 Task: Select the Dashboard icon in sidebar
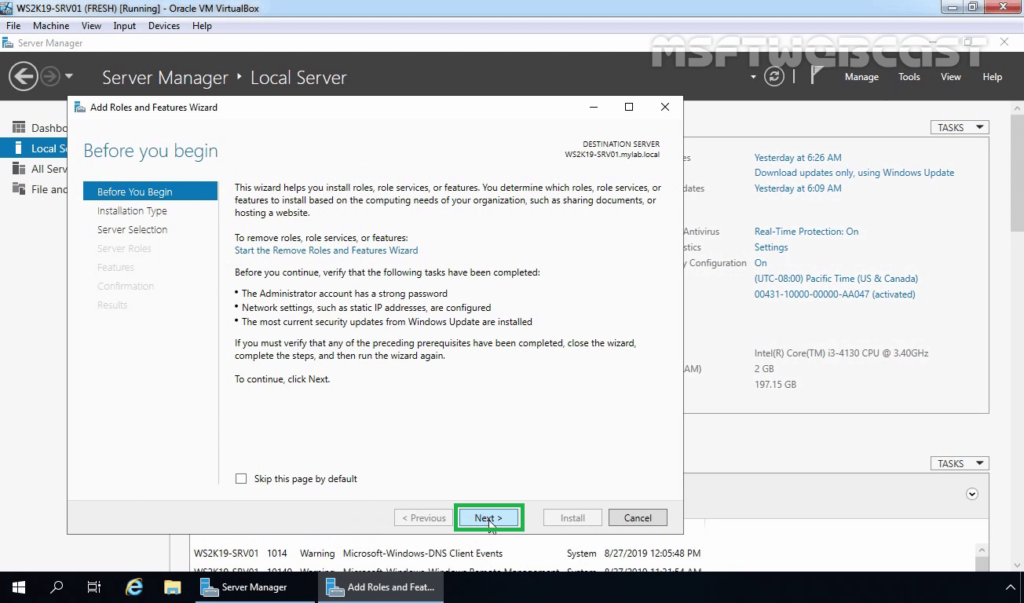pyautogui.click(x=18, y=127)
